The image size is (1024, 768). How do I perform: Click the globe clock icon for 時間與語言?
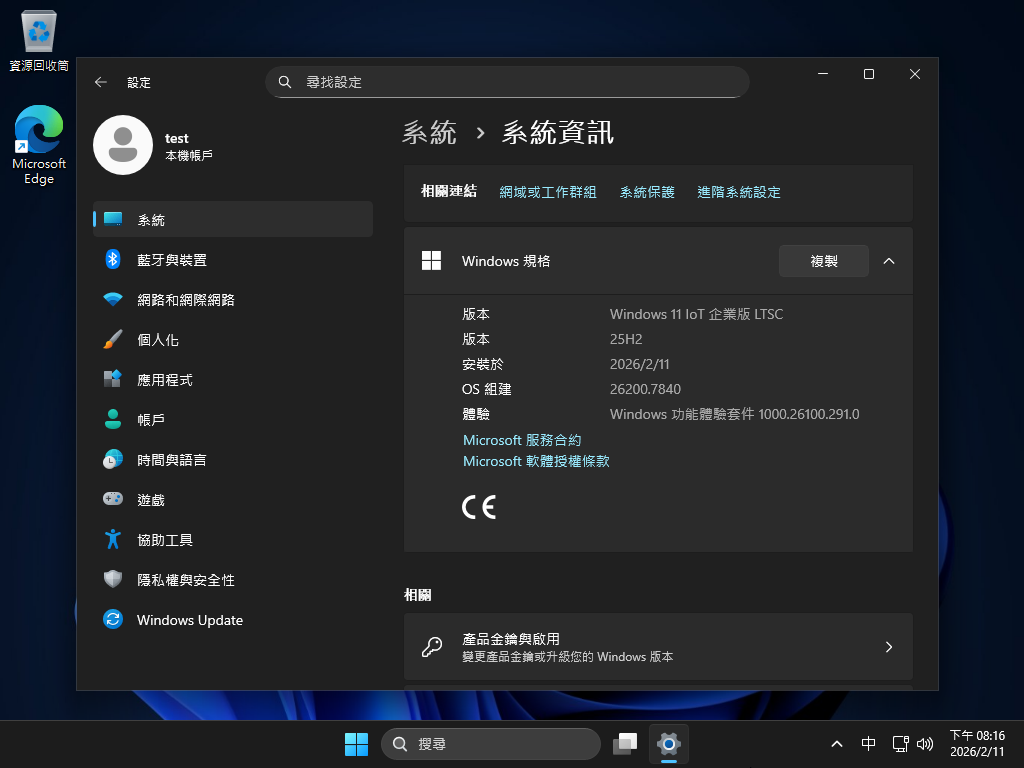(113, 460)
